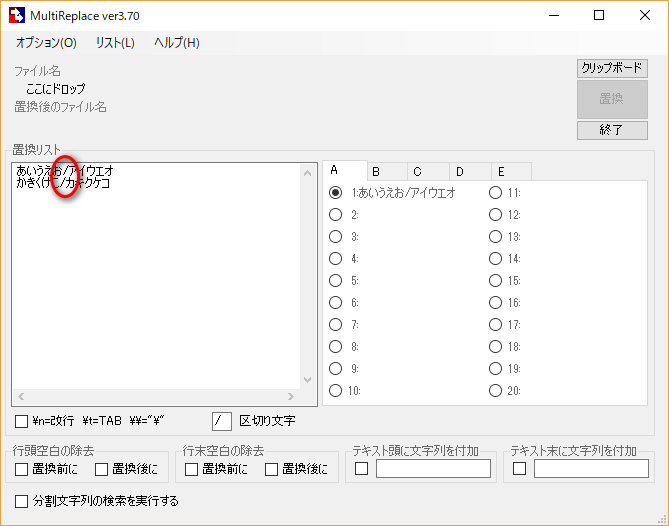This screenshot has height=526, width=669.
Task: Check 置換前に under 行頭空白の除去
Action: pyautogui.click(x=22, y=469)
